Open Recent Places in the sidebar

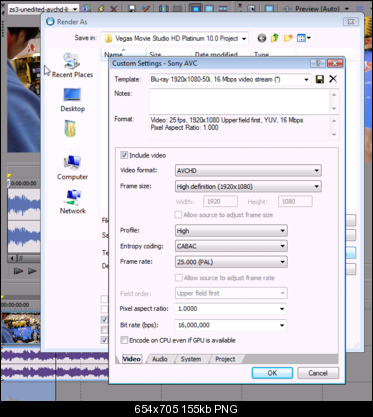click(72, 66)
